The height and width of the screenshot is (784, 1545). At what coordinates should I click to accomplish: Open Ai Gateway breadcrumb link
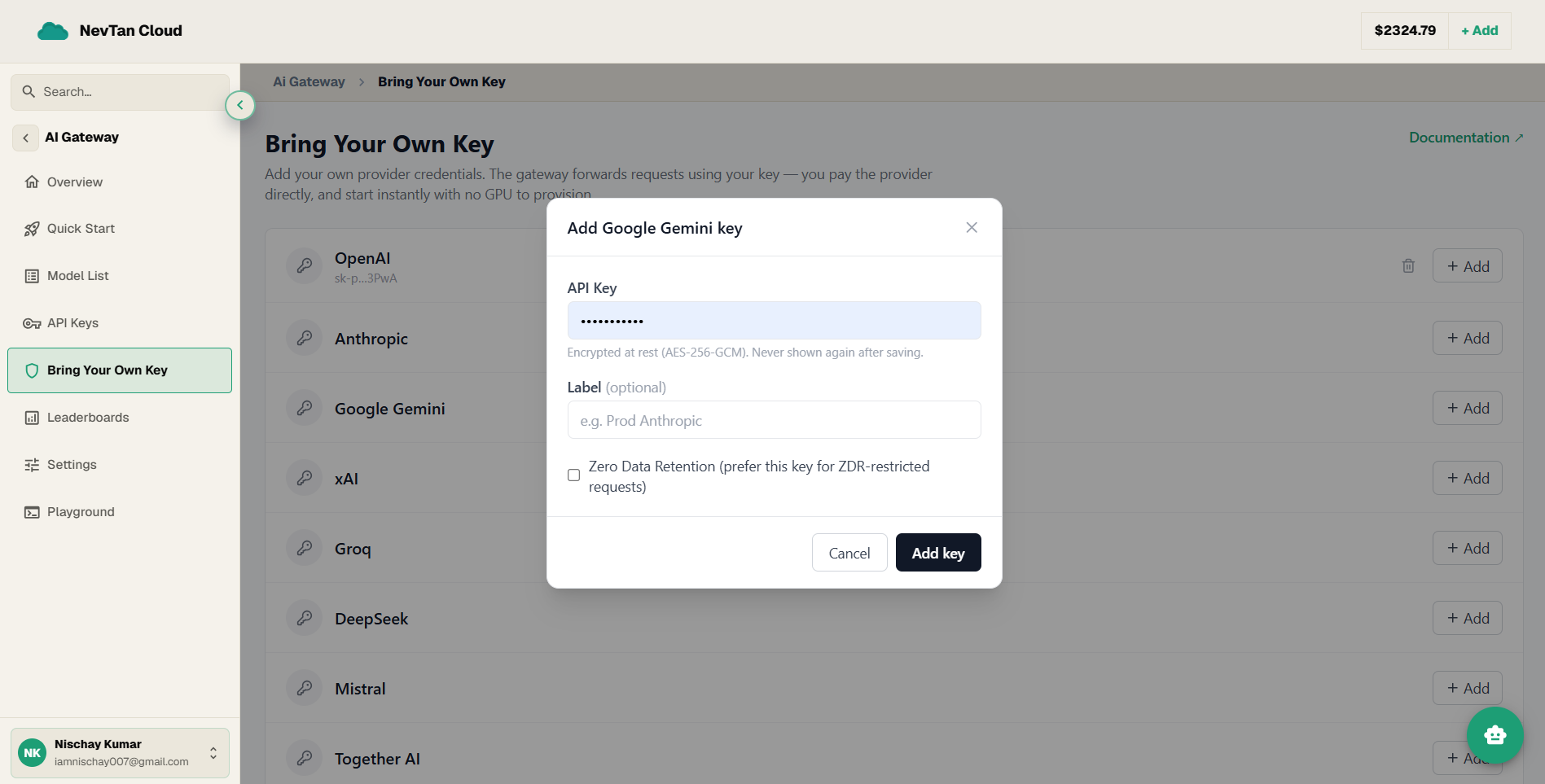point(309,82)
